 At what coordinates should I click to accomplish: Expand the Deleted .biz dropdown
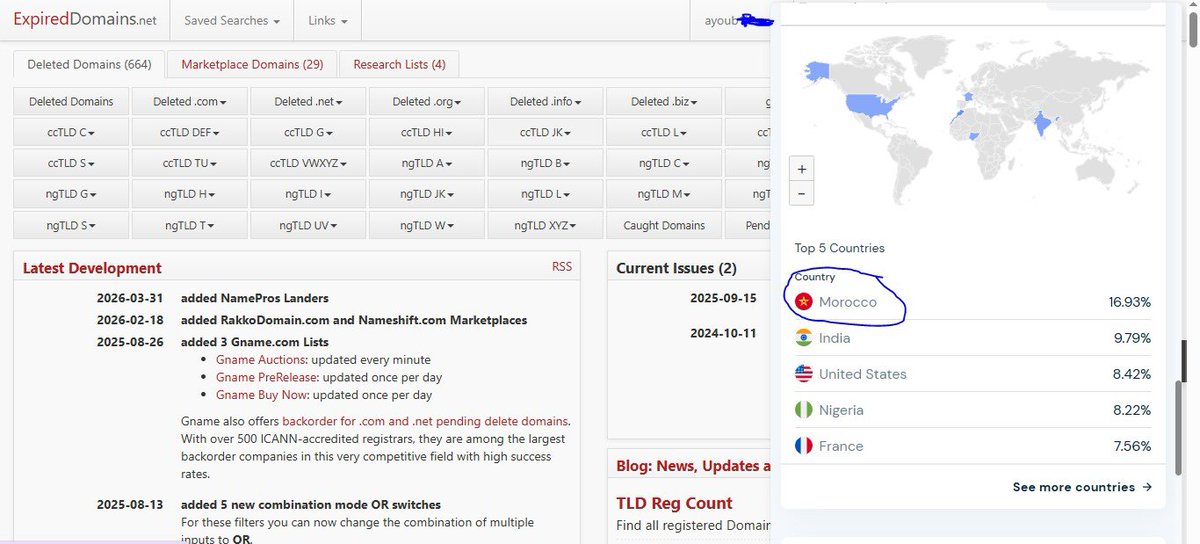(x=664, y=101)
